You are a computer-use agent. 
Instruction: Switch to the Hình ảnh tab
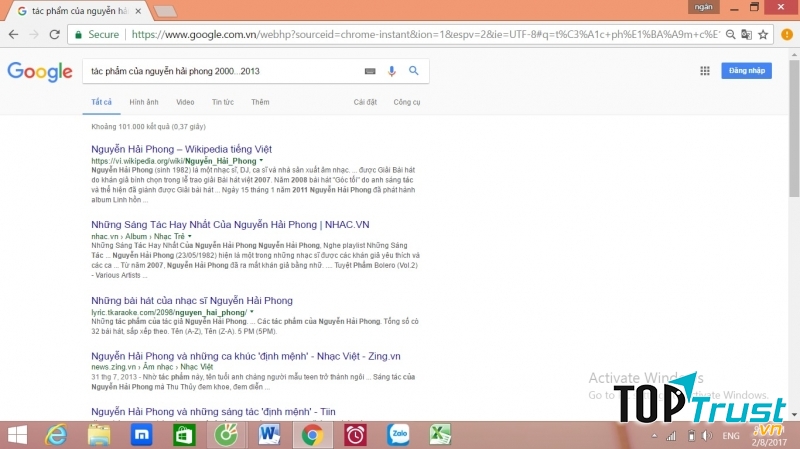[144, 102]
